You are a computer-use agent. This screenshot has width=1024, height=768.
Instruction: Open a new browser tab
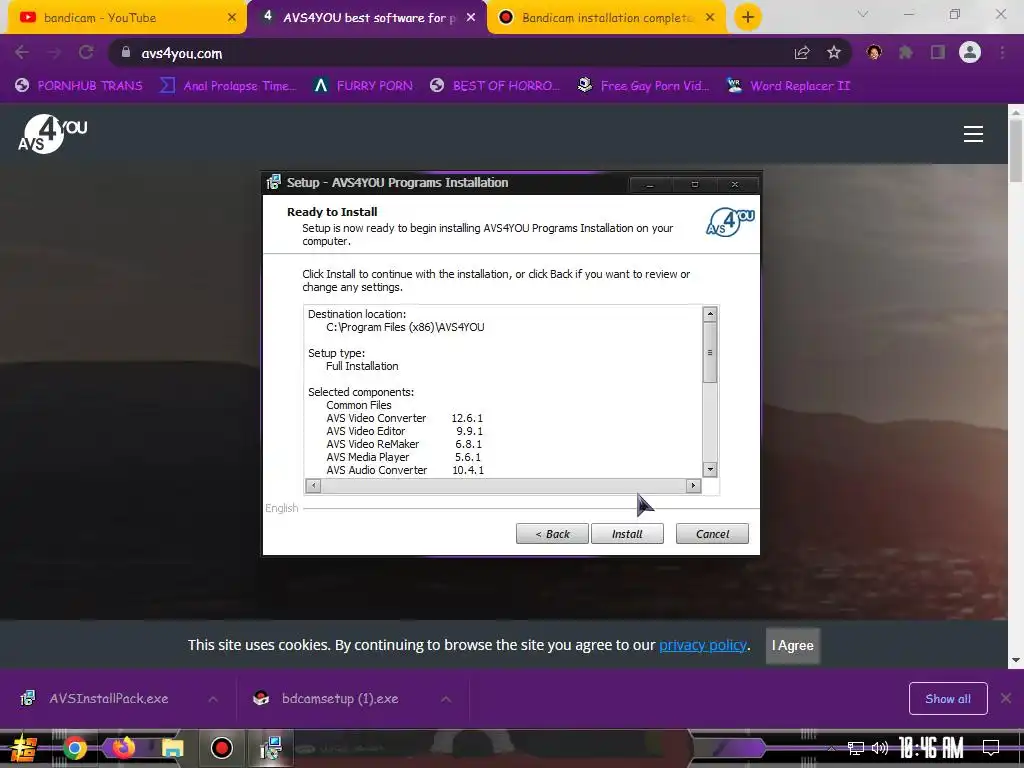point(748,18)
